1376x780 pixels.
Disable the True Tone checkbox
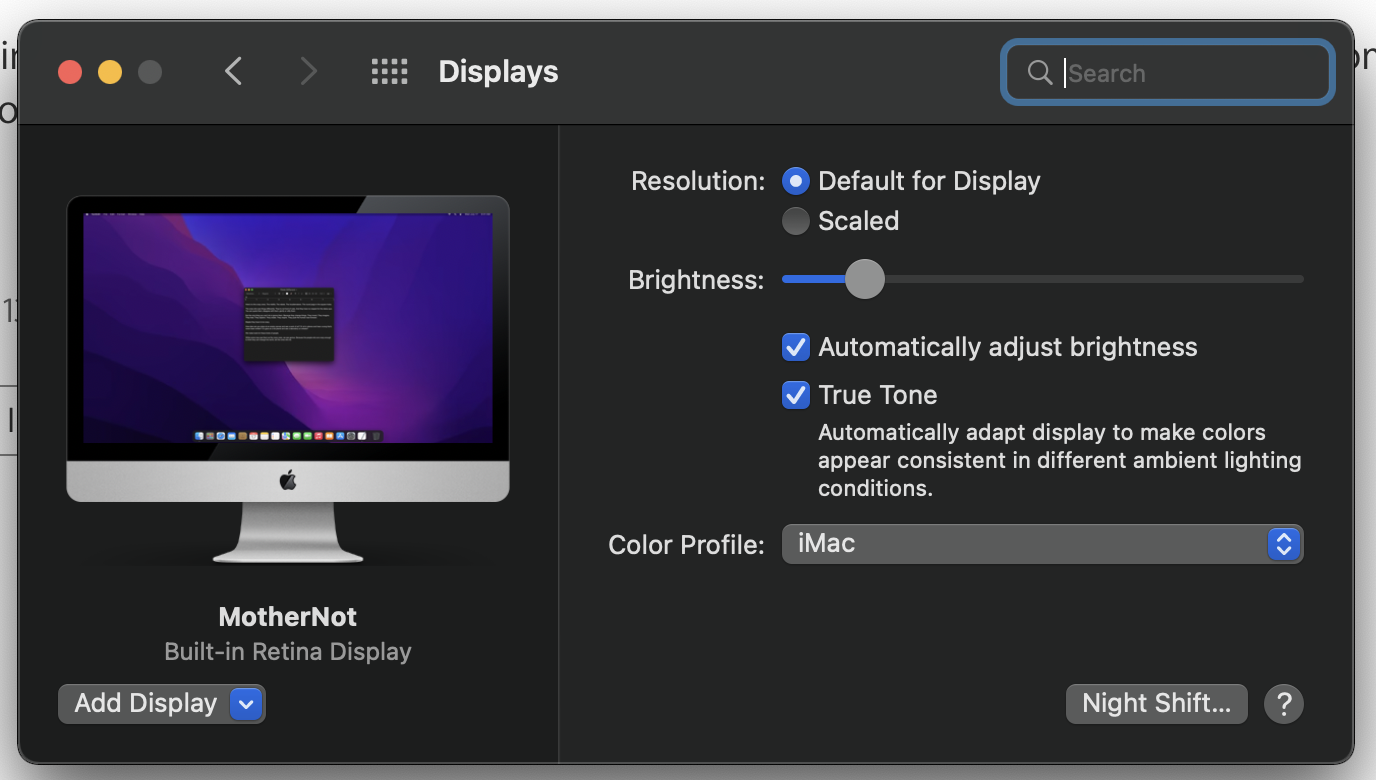coord(795,395)
